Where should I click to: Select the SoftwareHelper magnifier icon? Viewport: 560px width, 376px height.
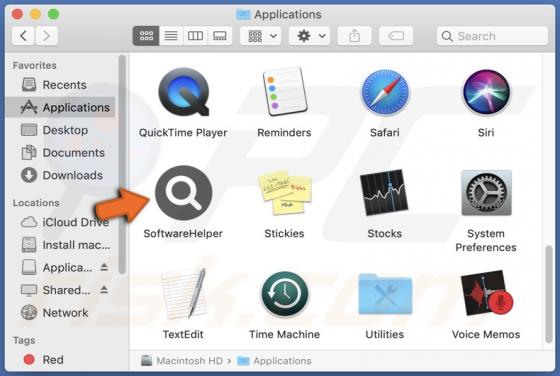184,193
